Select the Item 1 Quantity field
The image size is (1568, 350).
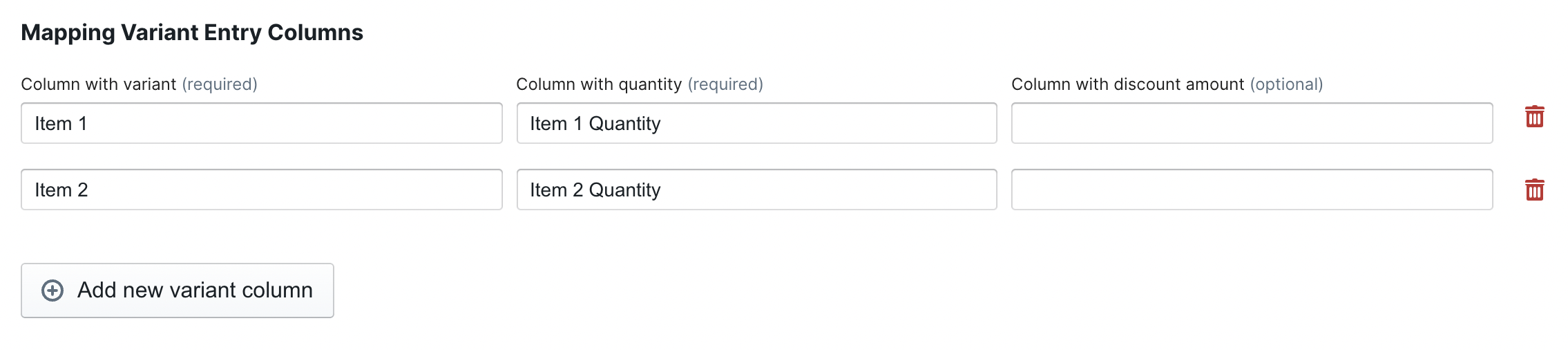[756, 124]
